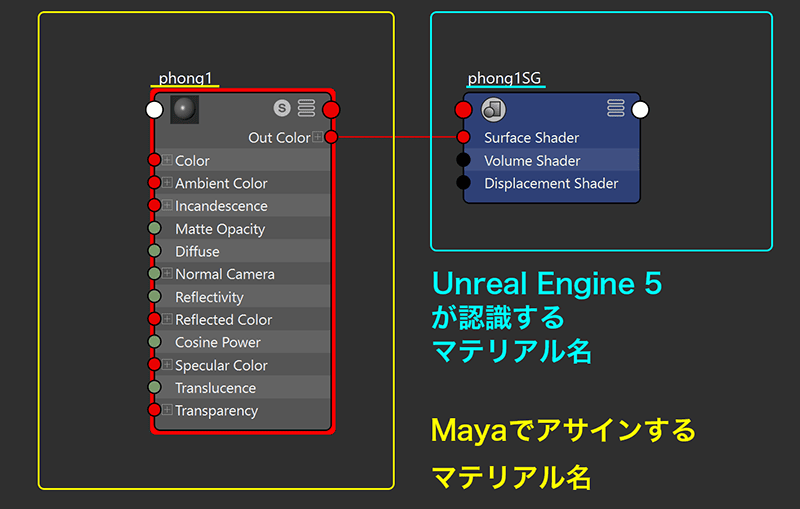
Task: Click the green Translucence input port
Action: pyautogui.click(x=154, y=387)
